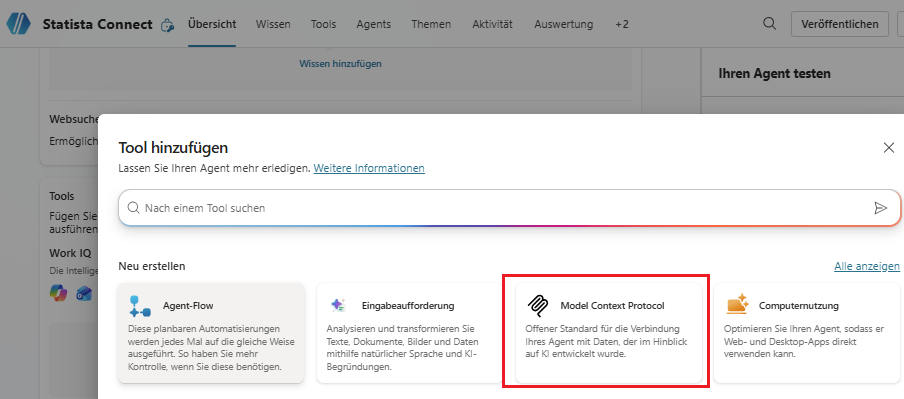Focus the Nach einem Tool suchen field
Viewport: 904px width, 399px height.
510,208
